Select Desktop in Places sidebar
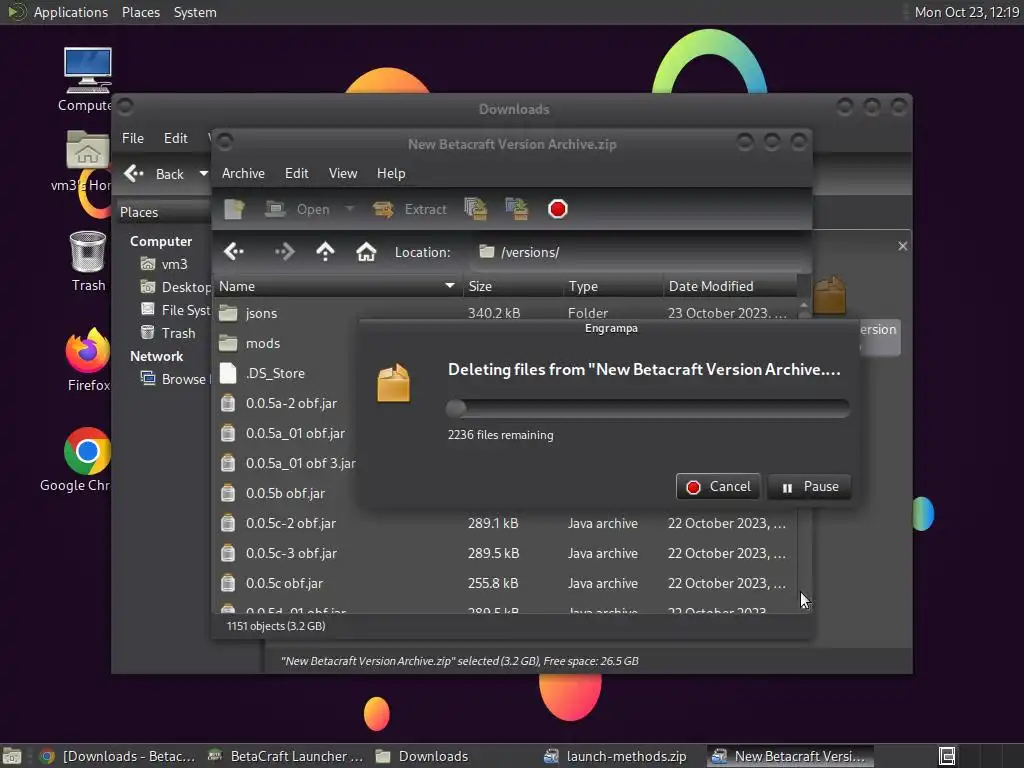This screenshot has width=1024, height=768. [x=176, y=287]
